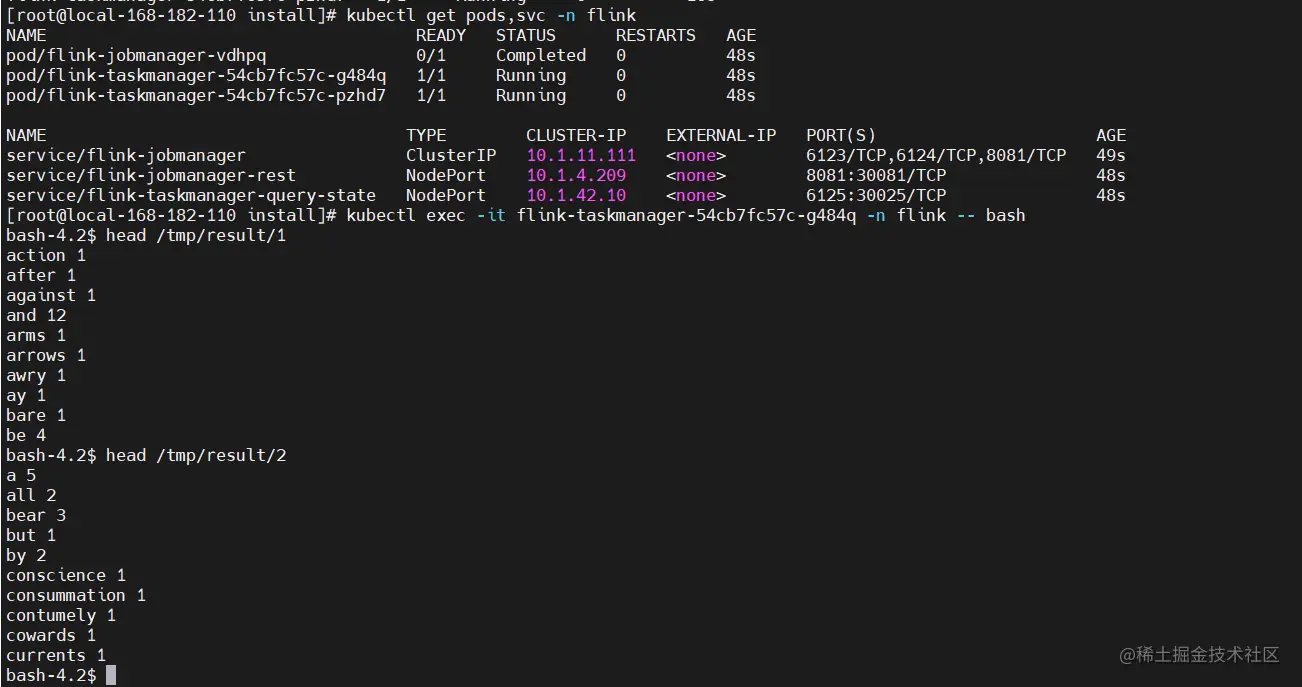Click the READY column header

[x=441, y=35]
